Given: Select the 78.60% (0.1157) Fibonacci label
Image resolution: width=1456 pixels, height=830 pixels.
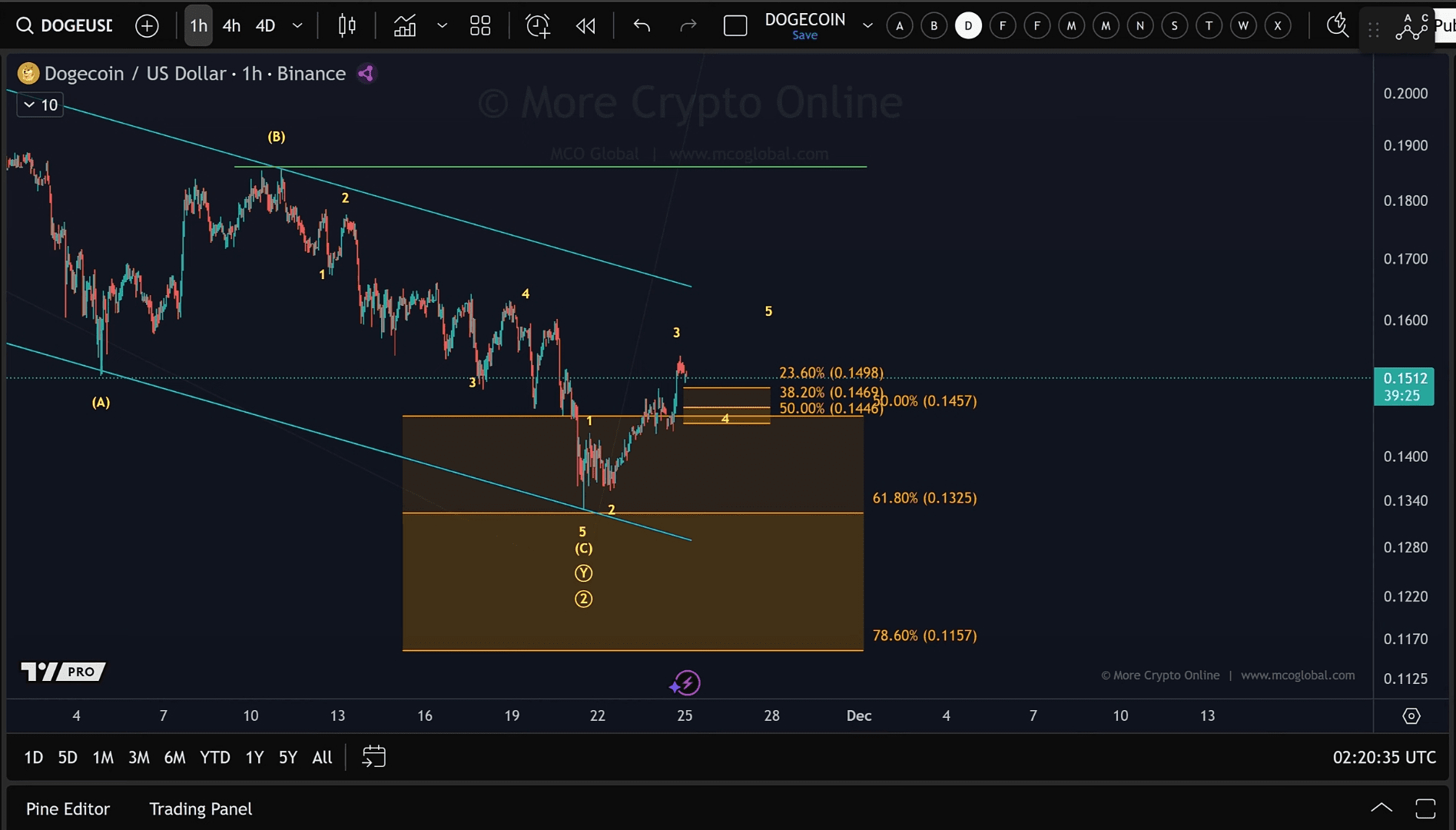Looking at the screenshot, I should (x=924, y=636).
